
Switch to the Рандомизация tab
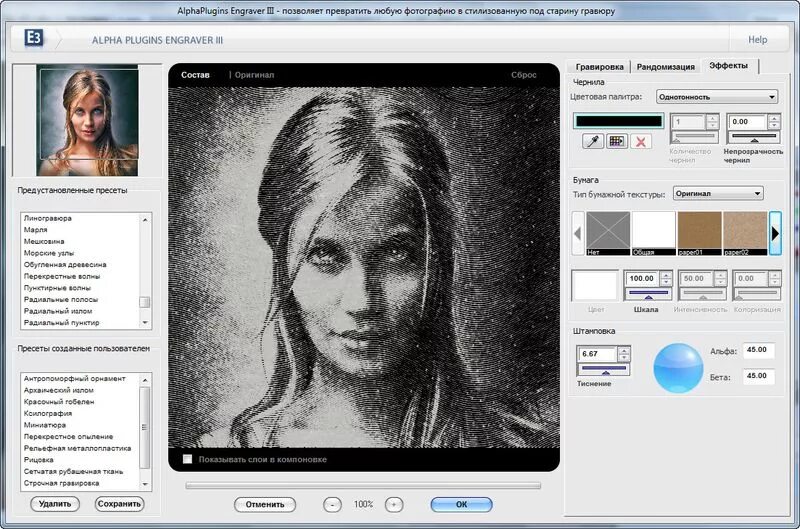coord(665,67)
